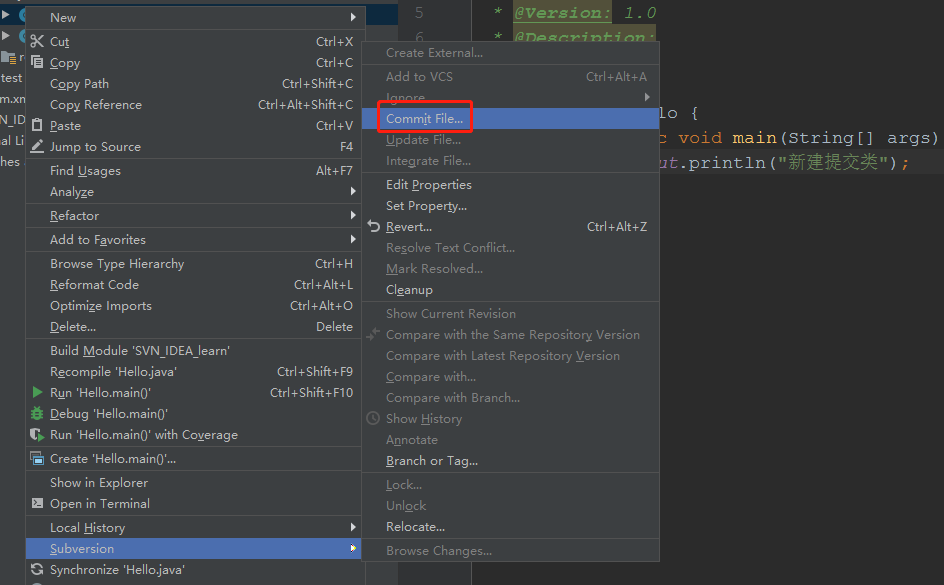Choose Add to VCS
The width and height of the screenshot is (944, 585).
click(x=511, y=76)
